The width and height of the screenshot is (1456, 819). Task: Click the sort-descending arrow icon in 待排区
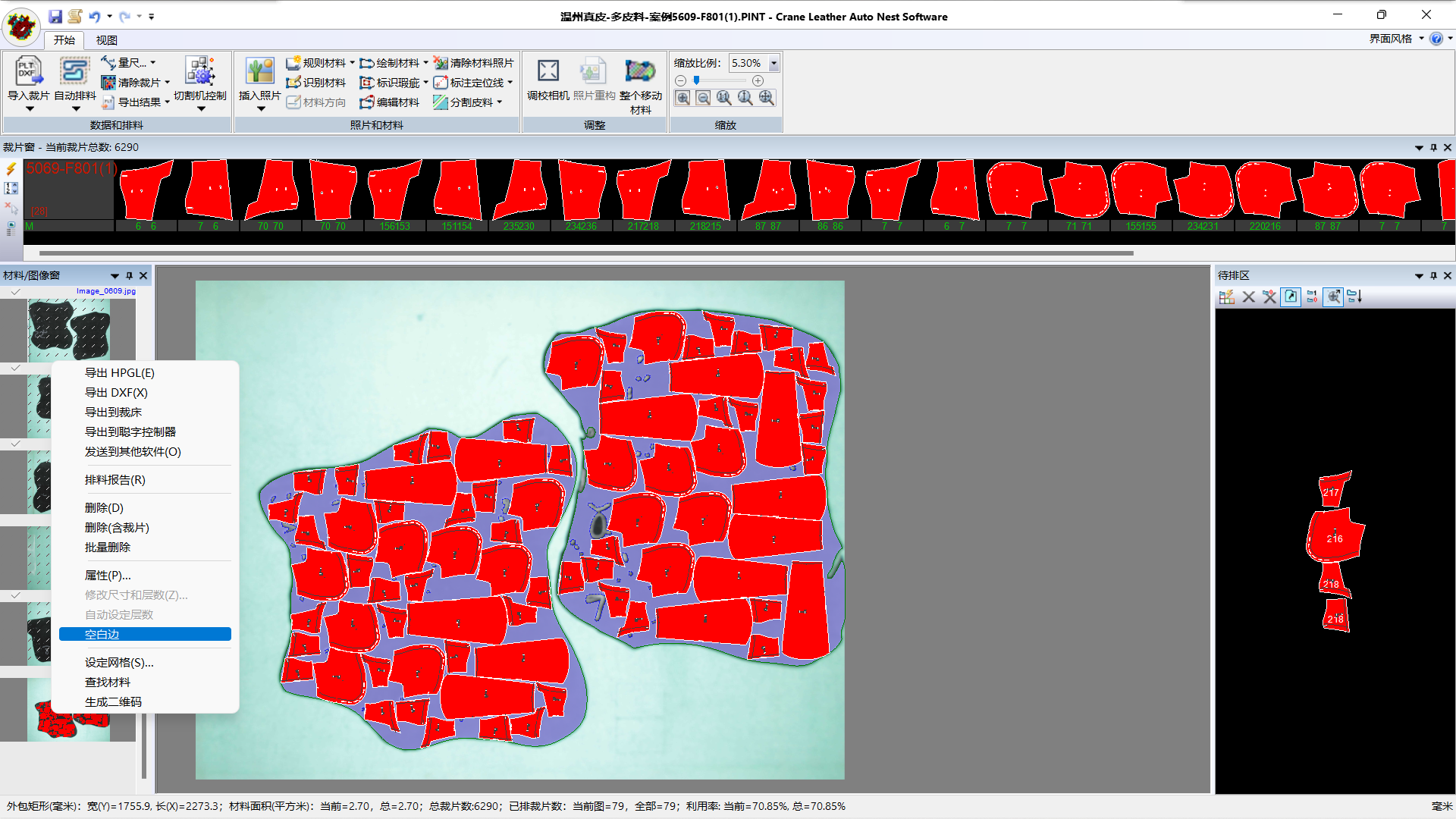[x=1355, y=297]
